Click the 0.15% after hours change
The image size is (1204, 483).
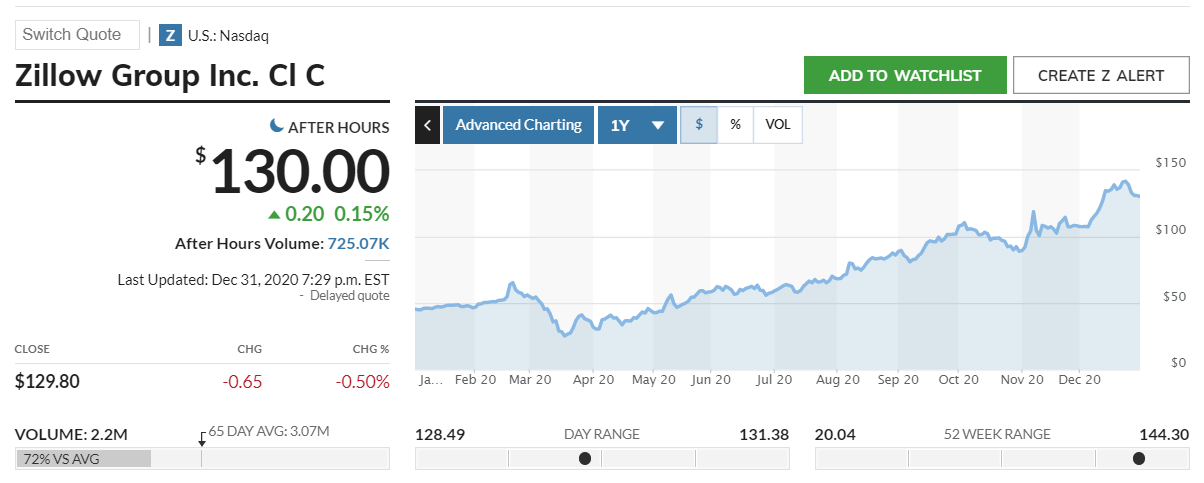[362, 214]
